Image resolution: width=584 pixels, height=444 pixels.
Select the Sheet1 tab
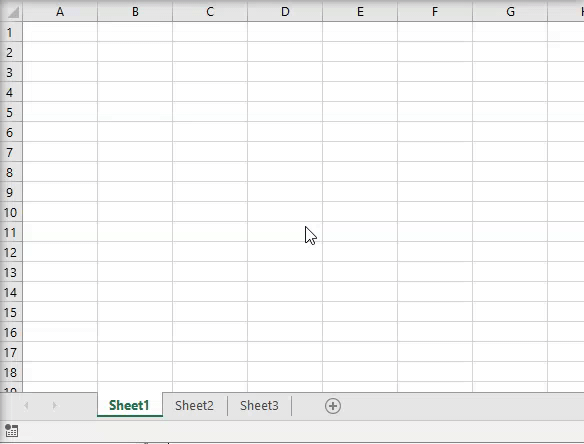point(129,405)
